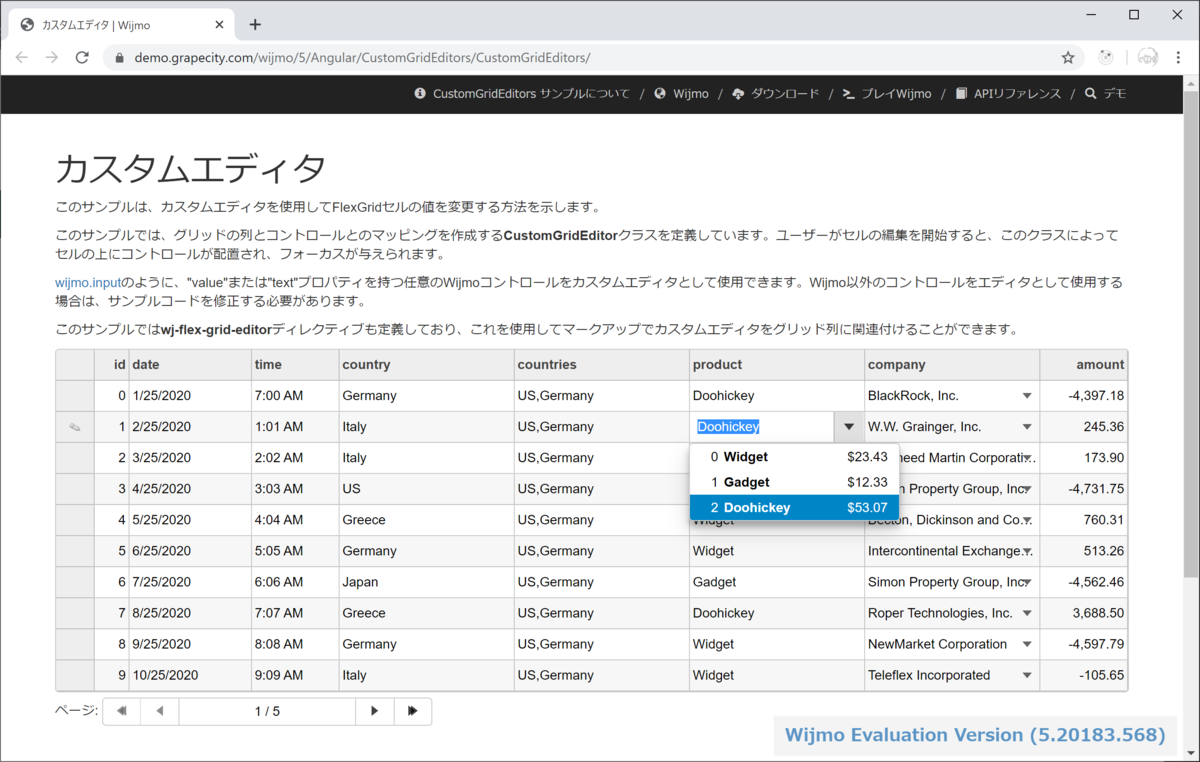The image size is (1200, 762).
Task: Click the 1 / 5 page indicator
Action: click(x=267, y=711)
